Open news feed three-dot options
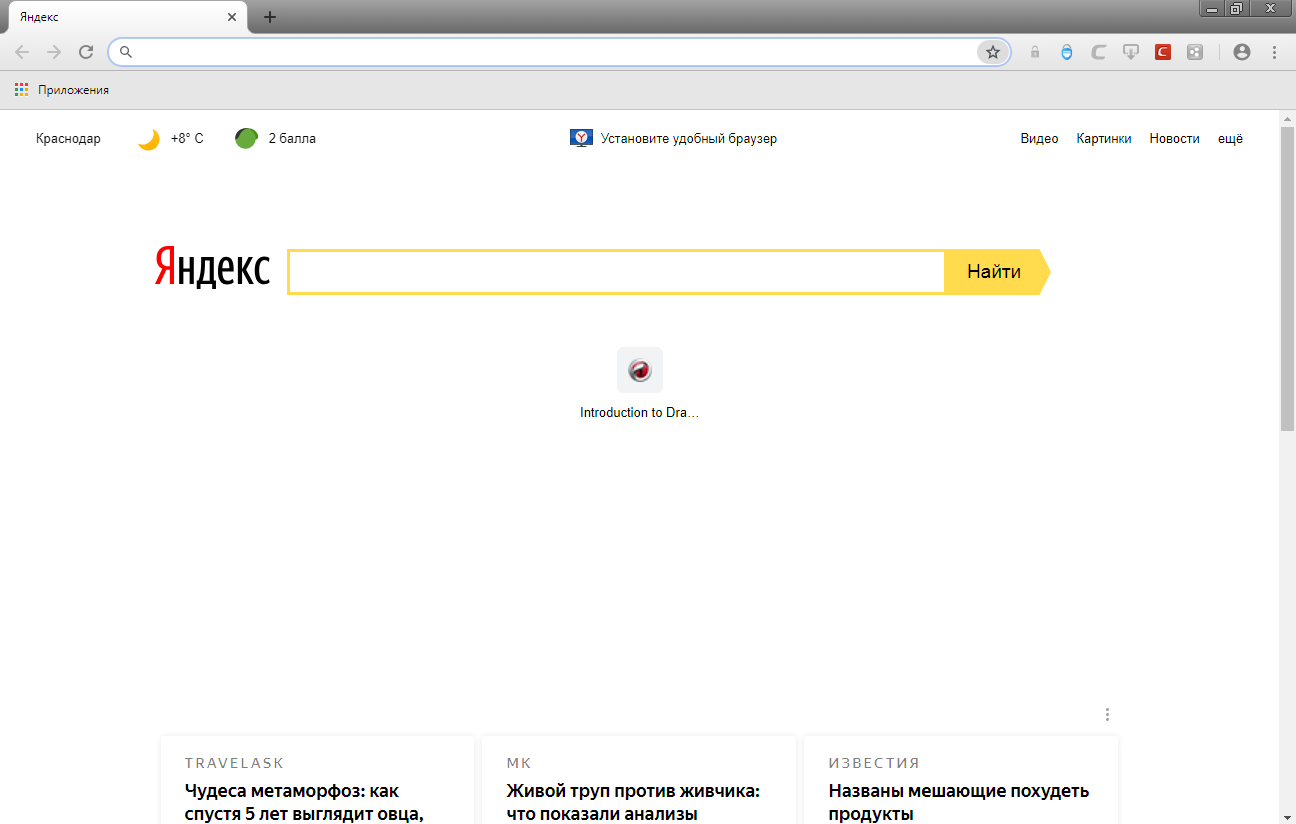 pyautogui.click(x=1107, y=714)
